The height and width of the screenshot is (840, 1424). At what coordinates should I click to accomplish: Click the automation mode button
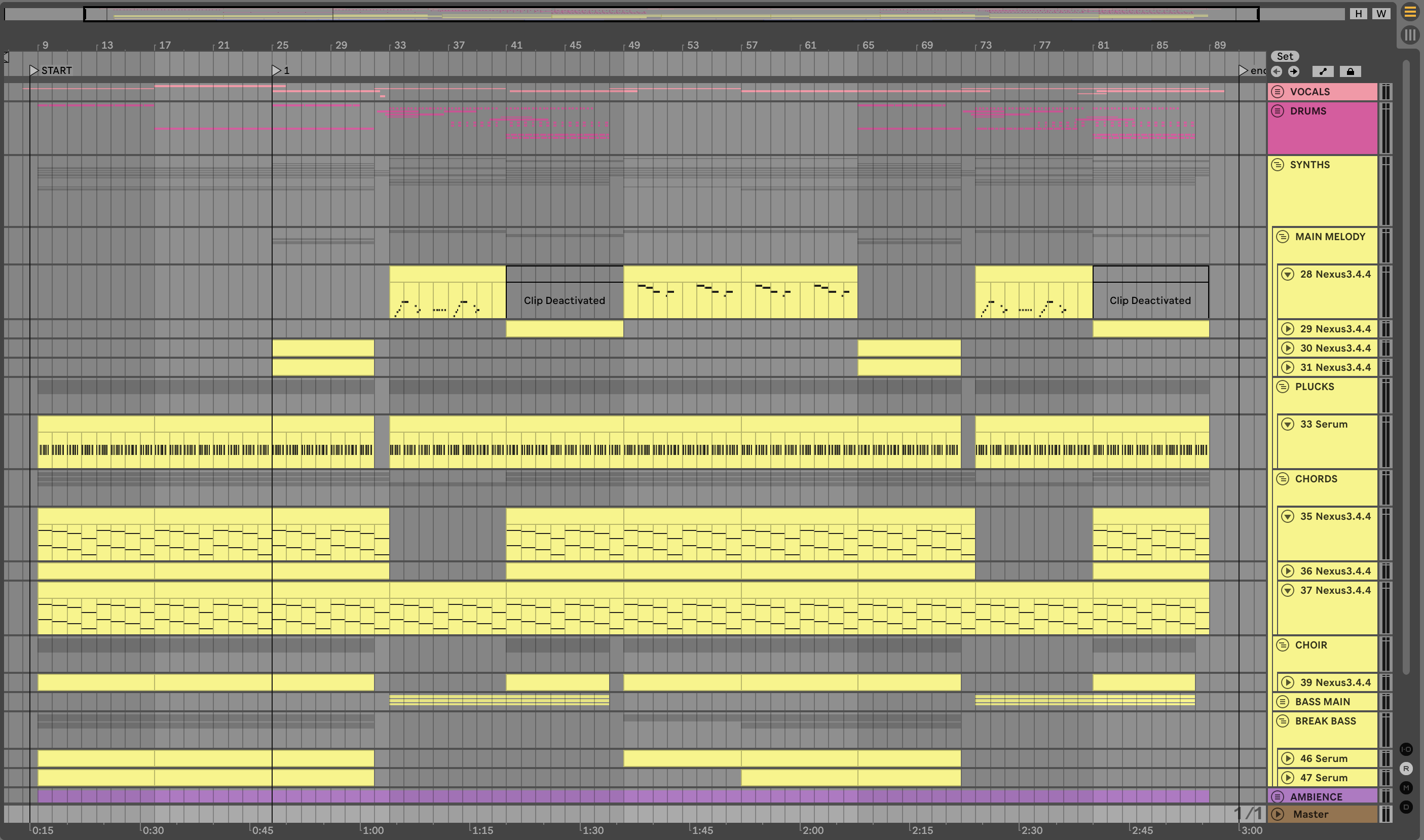point(1323,71)
